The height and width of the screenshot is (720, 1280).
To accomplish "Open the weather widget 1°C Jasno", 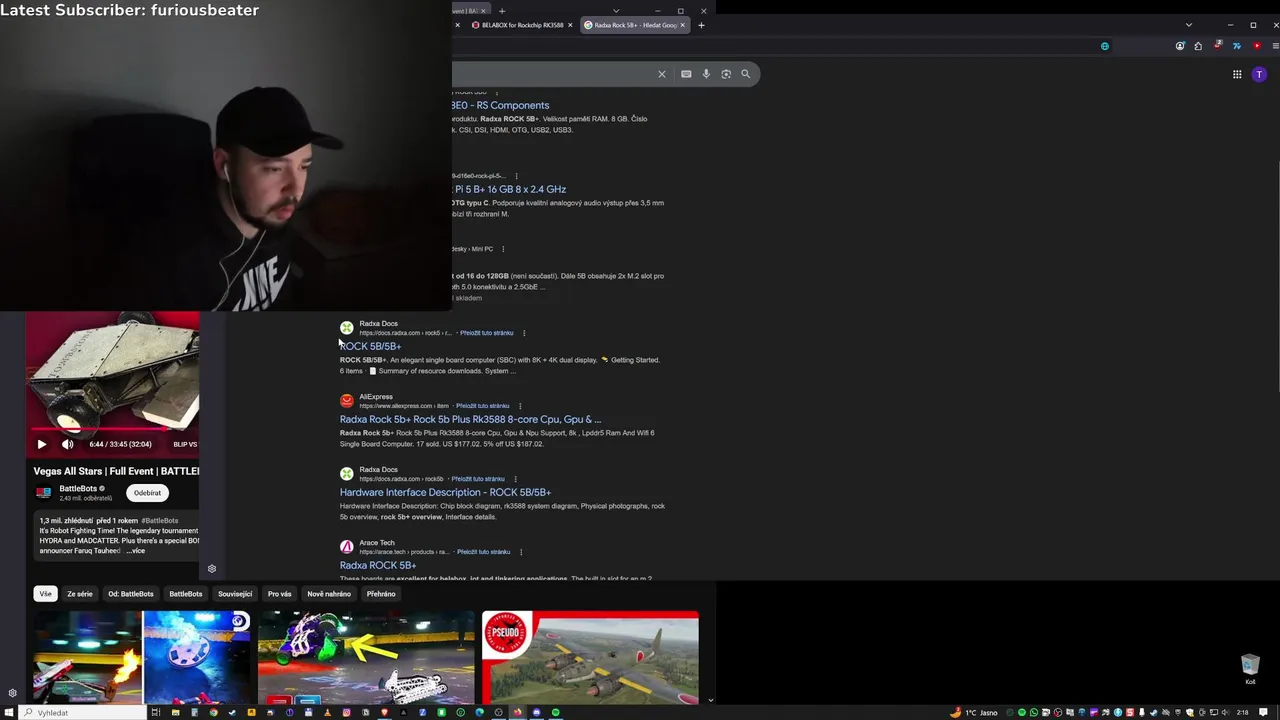I will 974,713.
